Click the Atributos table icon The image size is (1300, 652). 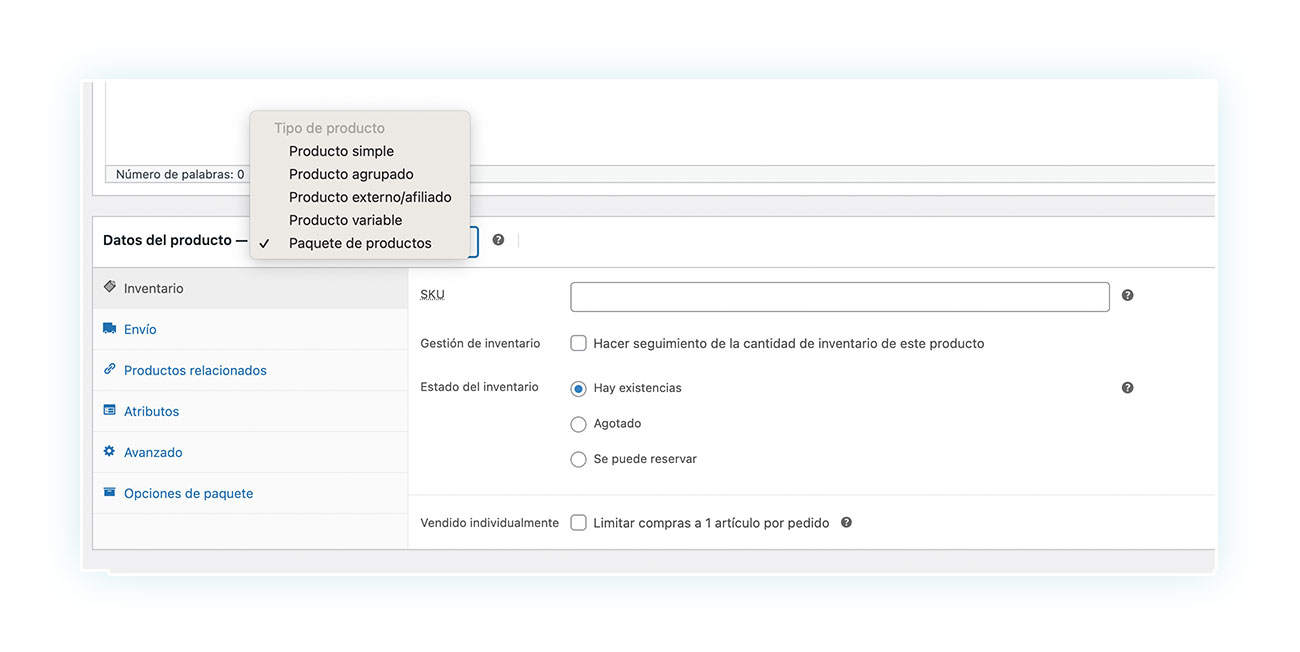pos(110,410)
